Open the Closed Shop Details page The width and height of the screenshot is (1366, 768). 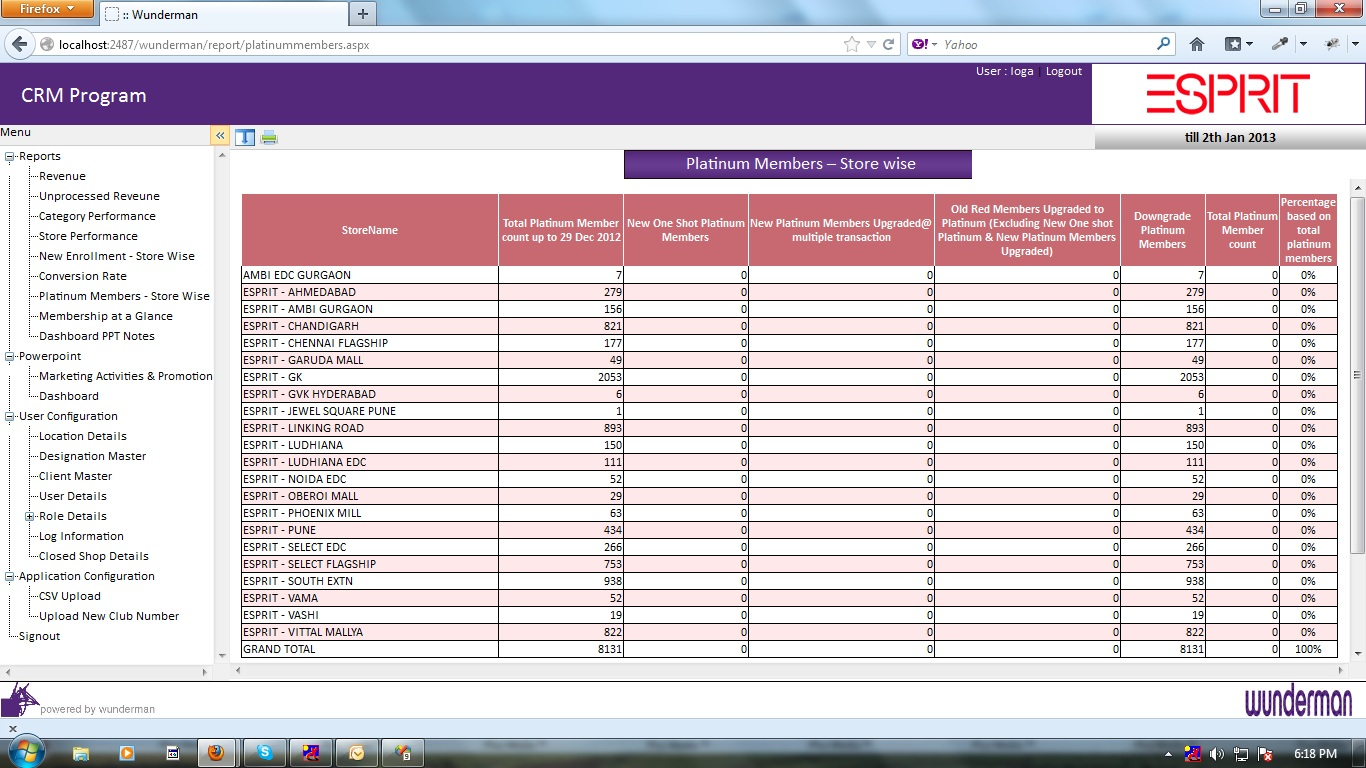pos(94,556)
